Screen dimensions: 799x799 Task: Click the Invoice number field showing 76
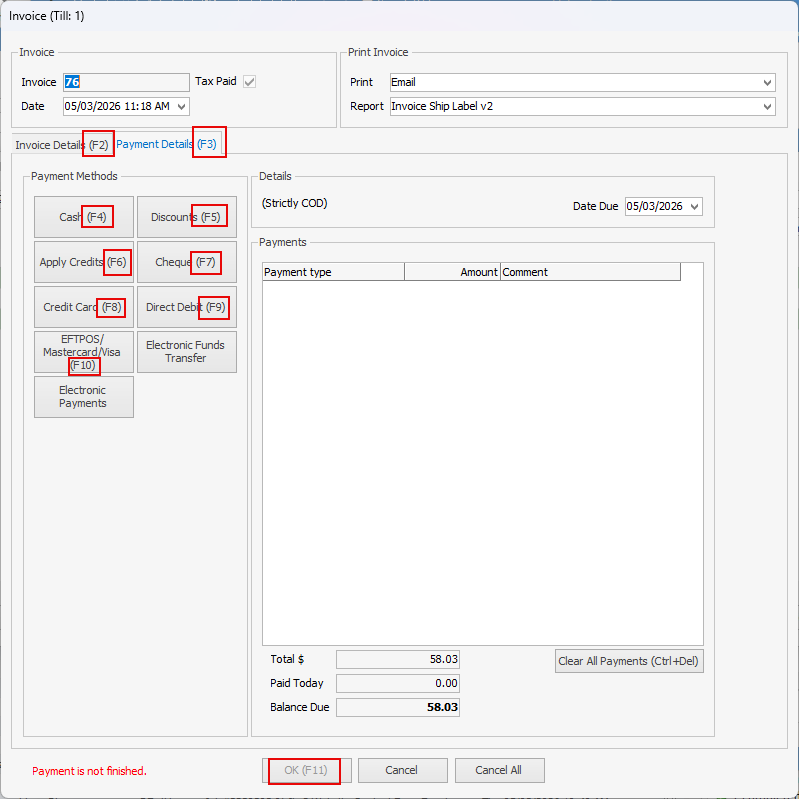coord(126,82)
